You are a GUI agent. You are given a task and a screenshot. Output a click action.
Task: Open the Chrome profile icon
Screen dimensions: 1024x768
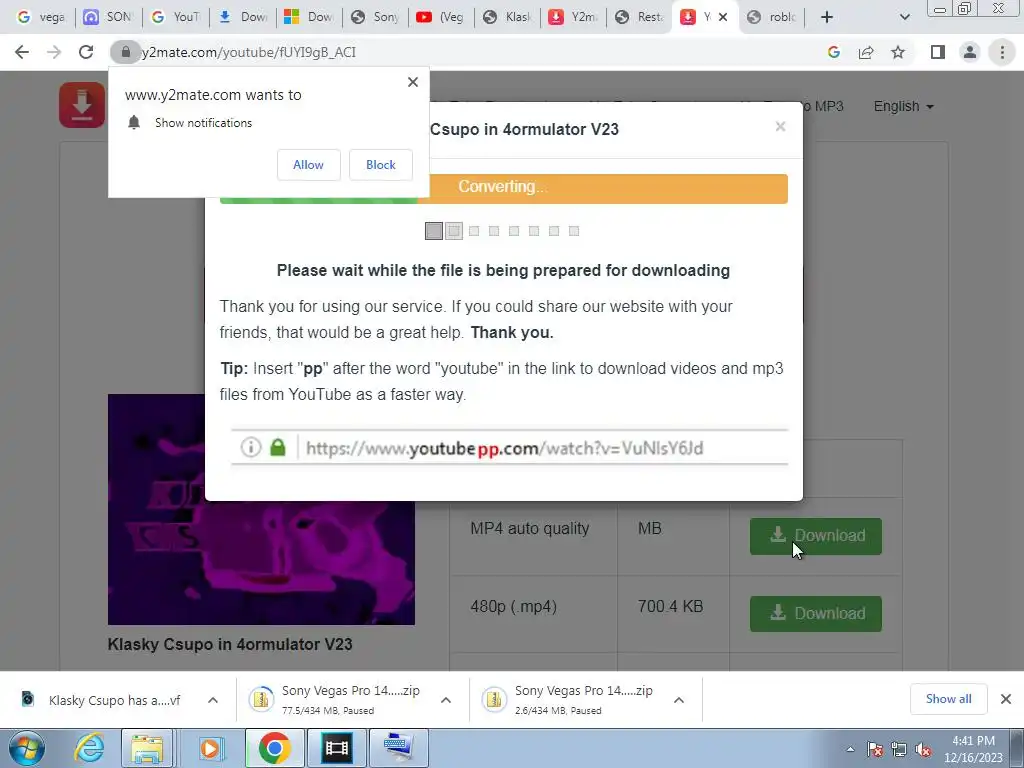(x=970, y=52)
